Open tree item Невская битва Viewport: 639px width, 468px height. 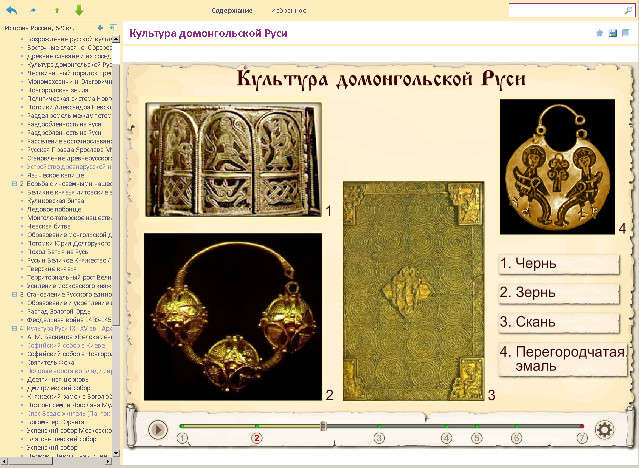[48, 226]
